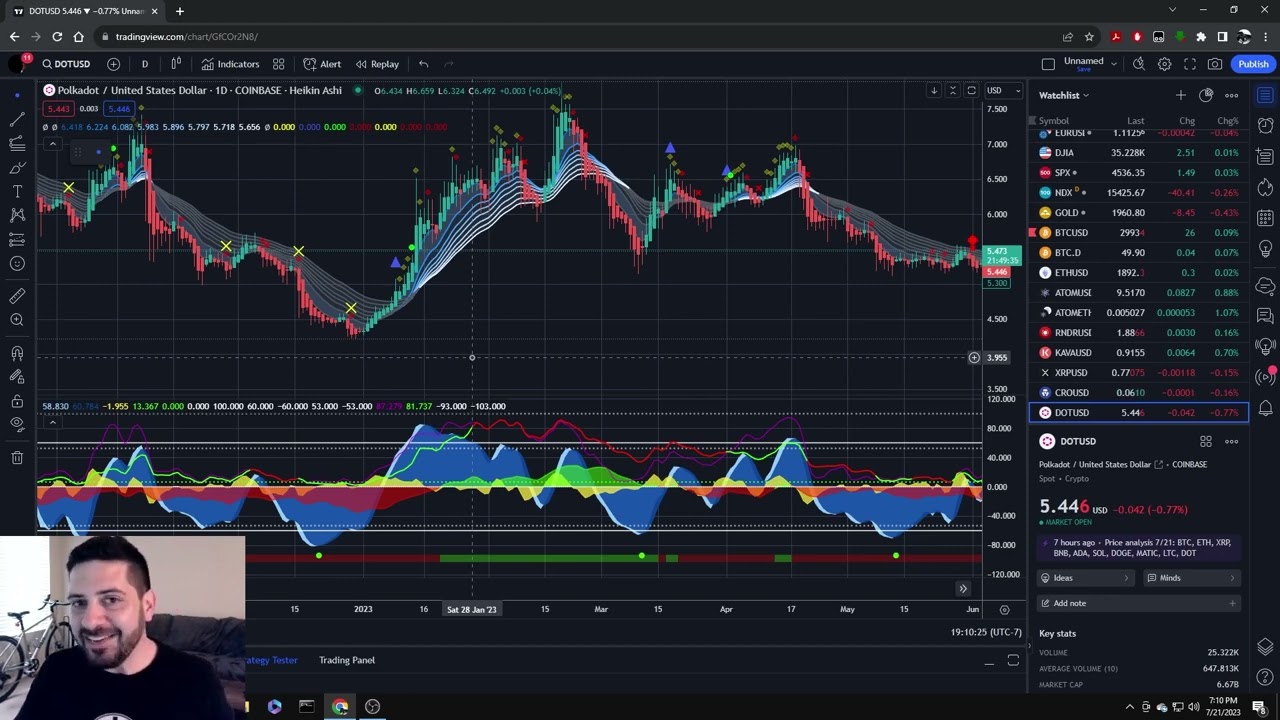Image resolution: width=1280 pixels, height=720 pixels.
Task: Jump to latest bar on the chart
Action: (x=963, y=589)
